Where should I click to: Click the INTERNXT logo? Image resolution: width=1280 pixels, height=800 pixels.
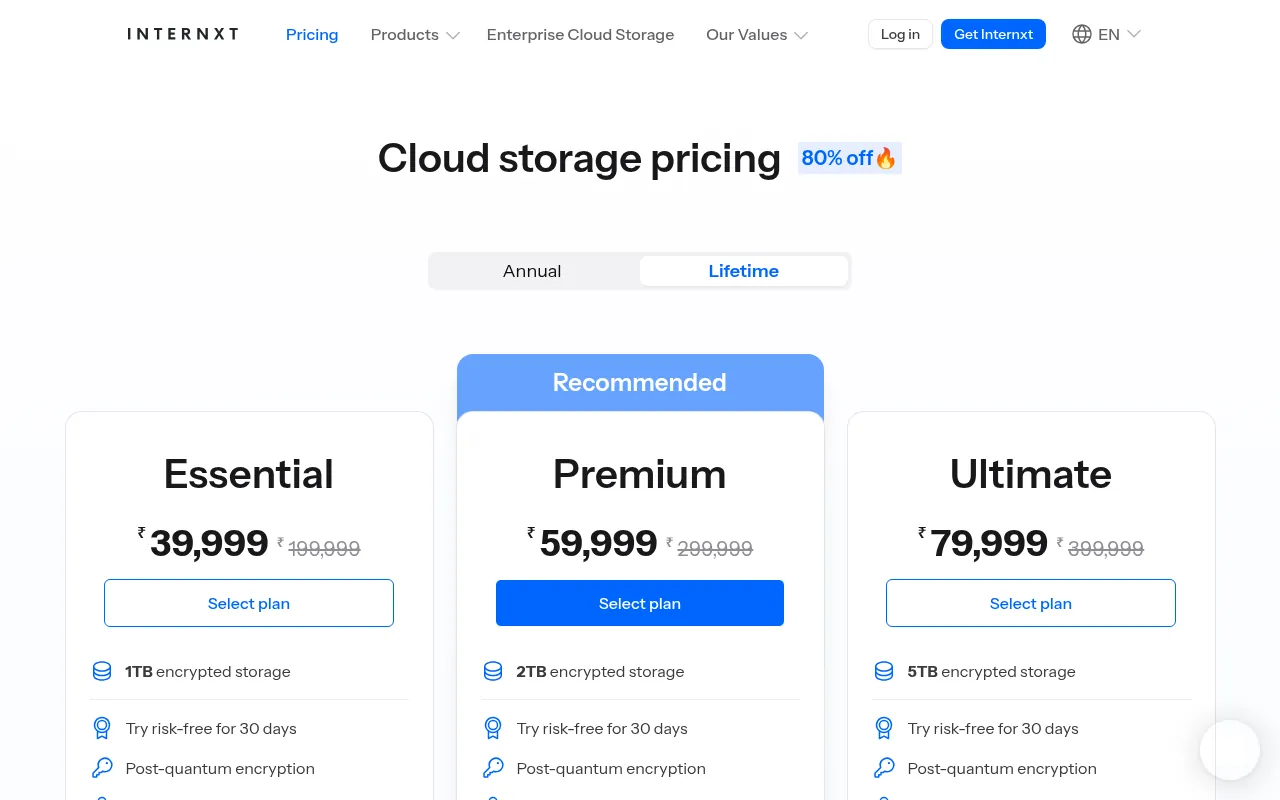(183, 34)
